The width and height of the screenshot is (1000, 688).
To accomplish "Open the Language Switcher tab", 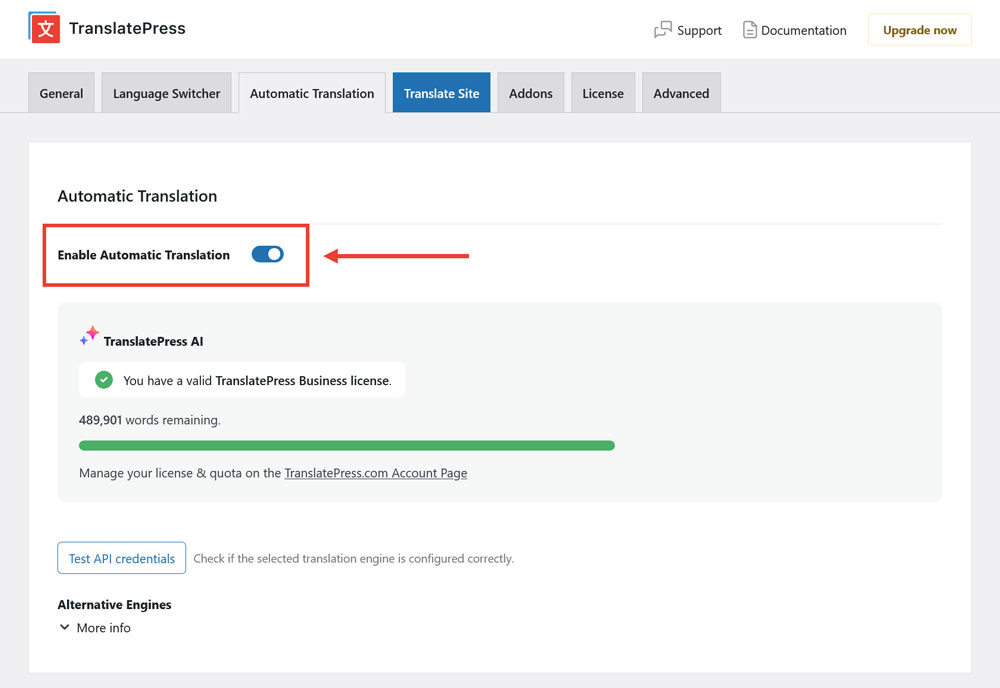I will 166,92.
